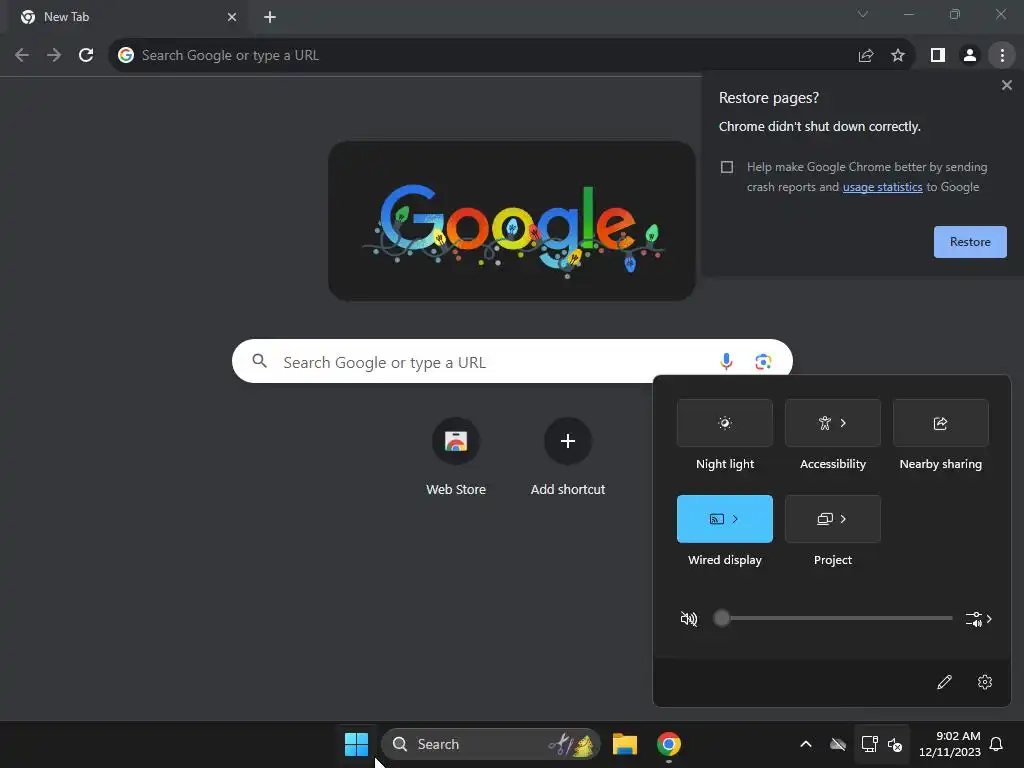Search by image with Google Lens icon
Viewport: 1024px width, 768px height.
pos(763,361)
